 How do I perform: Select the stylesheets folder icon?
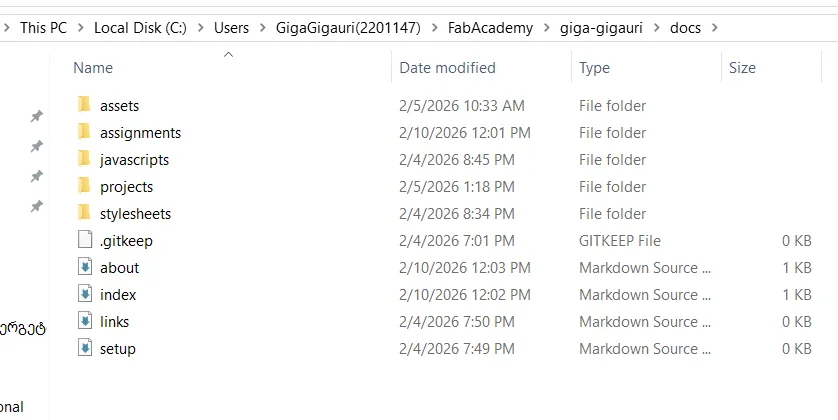[x=84, y=213]
